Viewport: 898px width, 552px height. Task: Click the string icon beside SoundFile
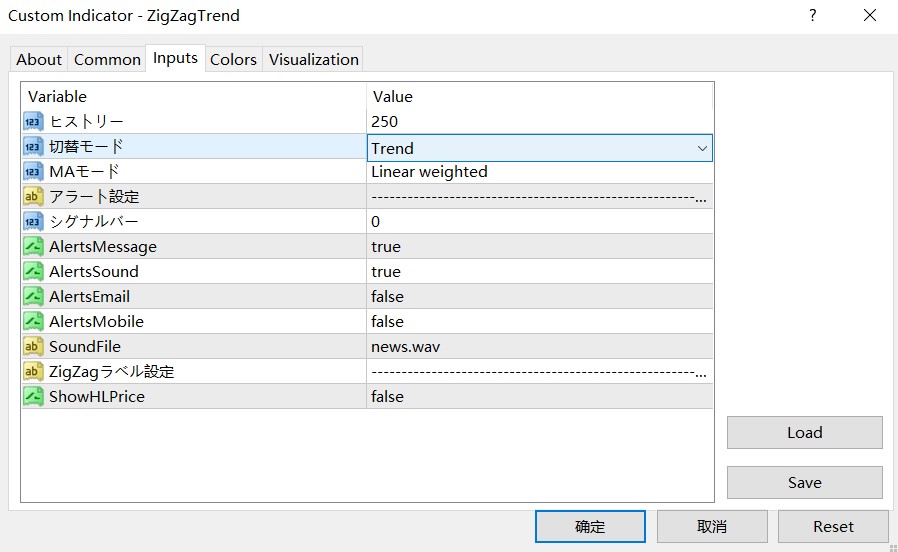point(33,347)
